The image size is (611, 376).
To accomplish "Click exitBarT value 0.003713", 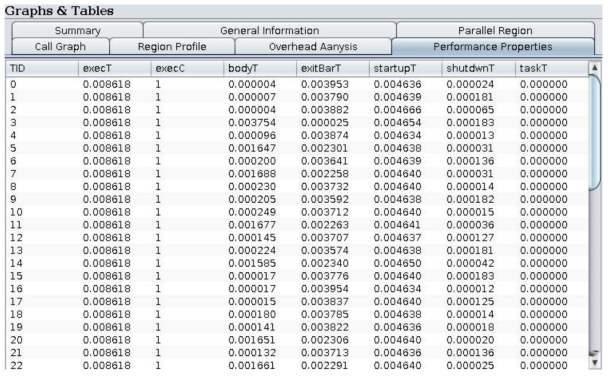I will coord(325,353).
